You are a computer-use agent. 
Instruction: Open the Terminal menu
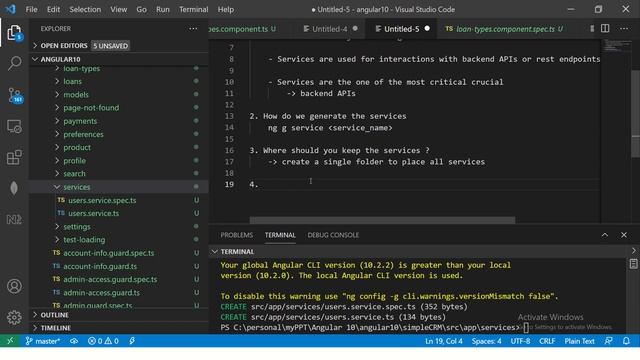pyautogui.click(x=193, y=9)
